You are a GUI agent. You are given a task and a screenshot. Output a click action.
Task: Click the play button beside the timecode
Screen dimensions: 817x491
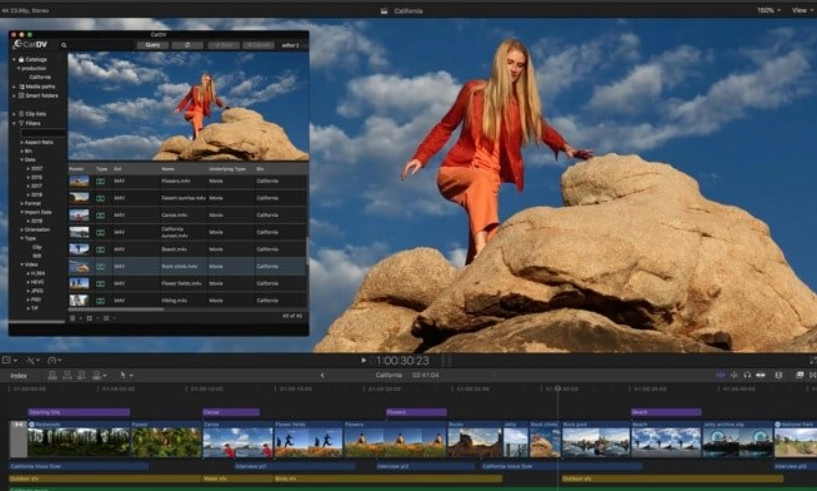point(363,360)
